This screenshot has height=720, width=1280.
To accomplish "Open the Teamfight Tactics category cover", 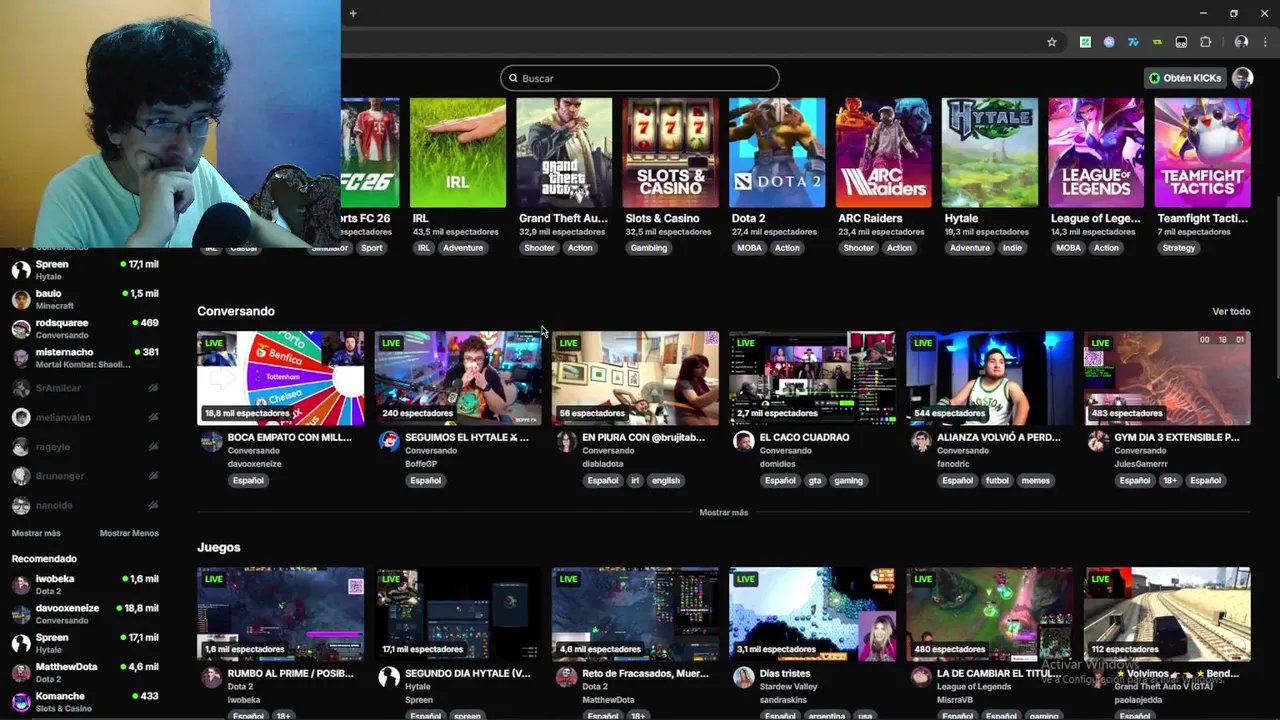I will coord(1202,152).
